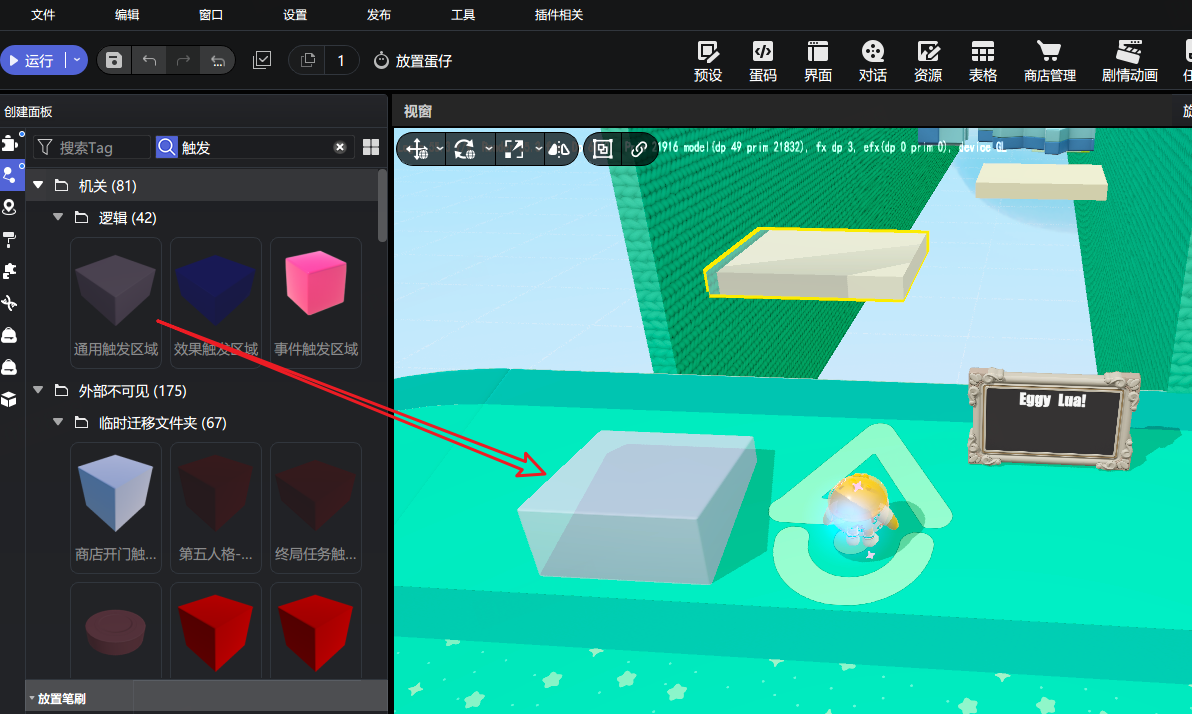Open the 文件 menu
This screenshot has height=714, width=1192.
point(43,15)
